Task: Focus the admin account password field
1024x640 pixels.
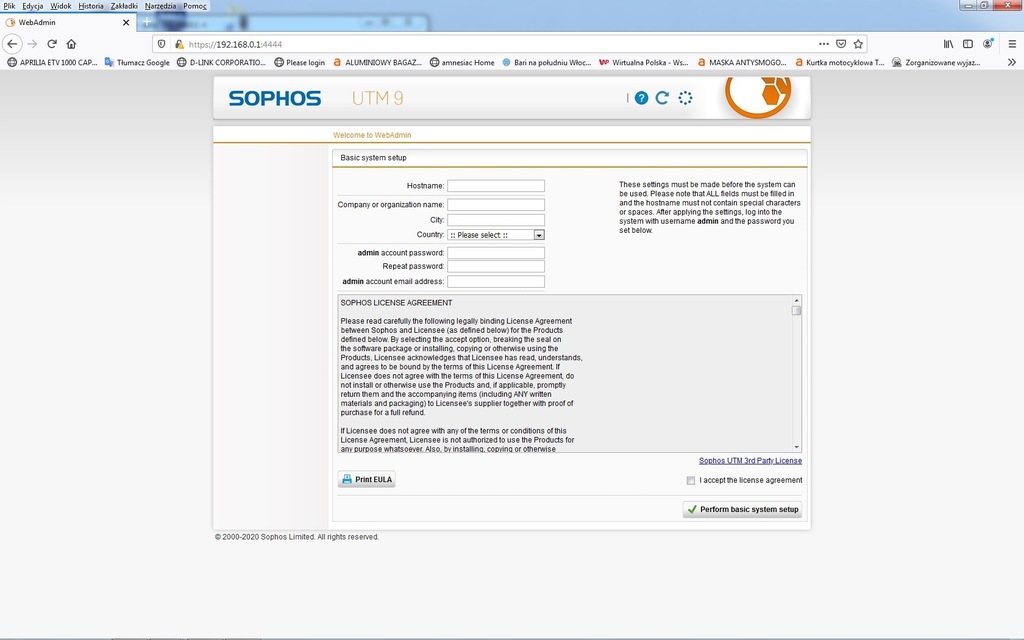Action: point(496,253)
